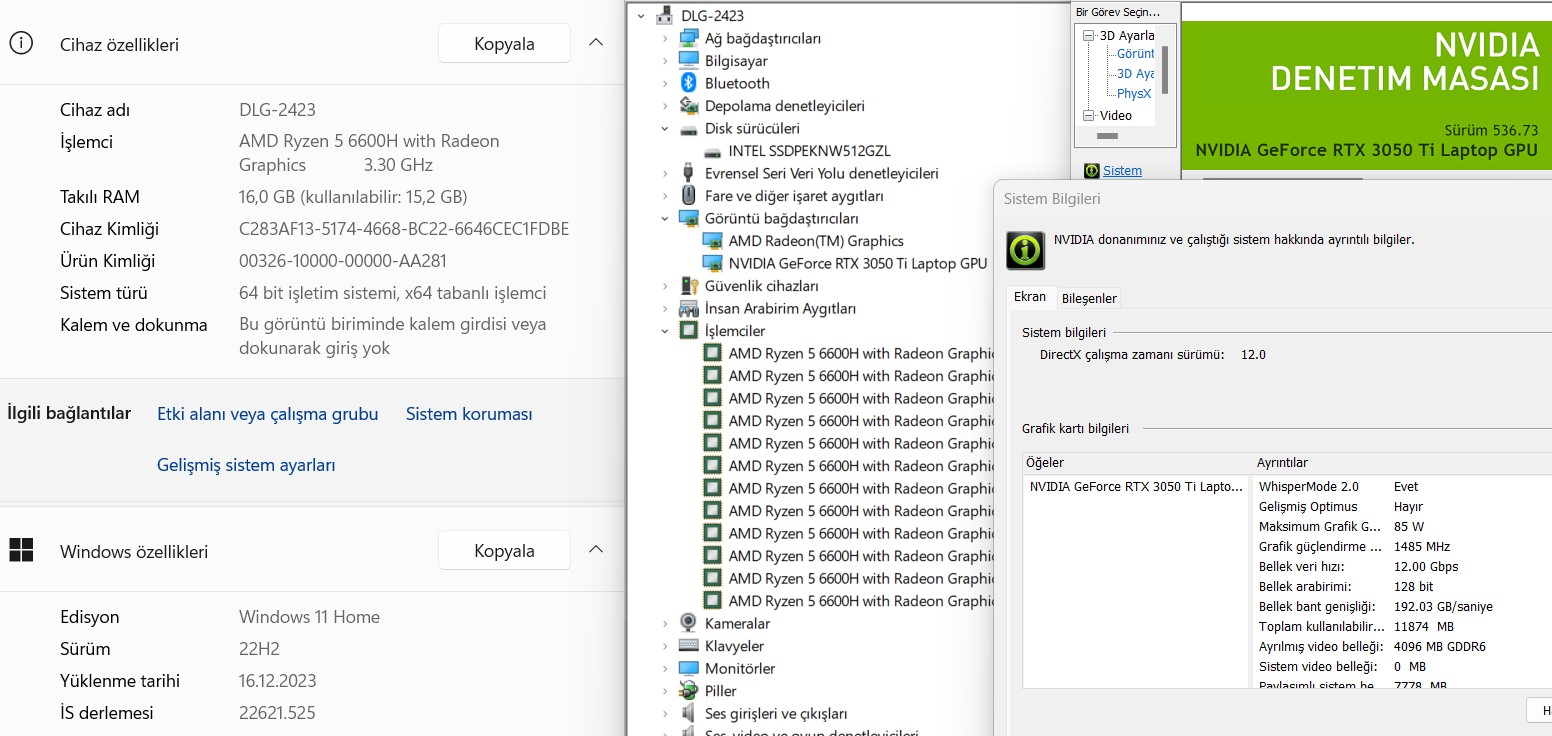Click the Bluetooth icon in device tree
This screenshot has width=1552, height=736.
coord(688,83)
